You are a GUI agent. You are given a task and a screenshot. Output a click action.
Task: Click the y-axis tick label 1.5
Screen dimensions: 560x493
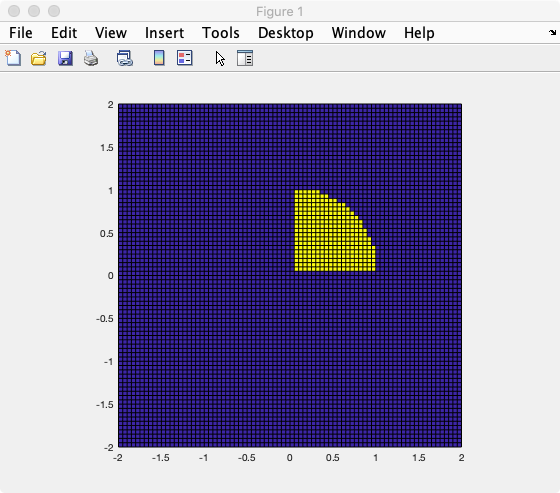(x=107, y=148)
